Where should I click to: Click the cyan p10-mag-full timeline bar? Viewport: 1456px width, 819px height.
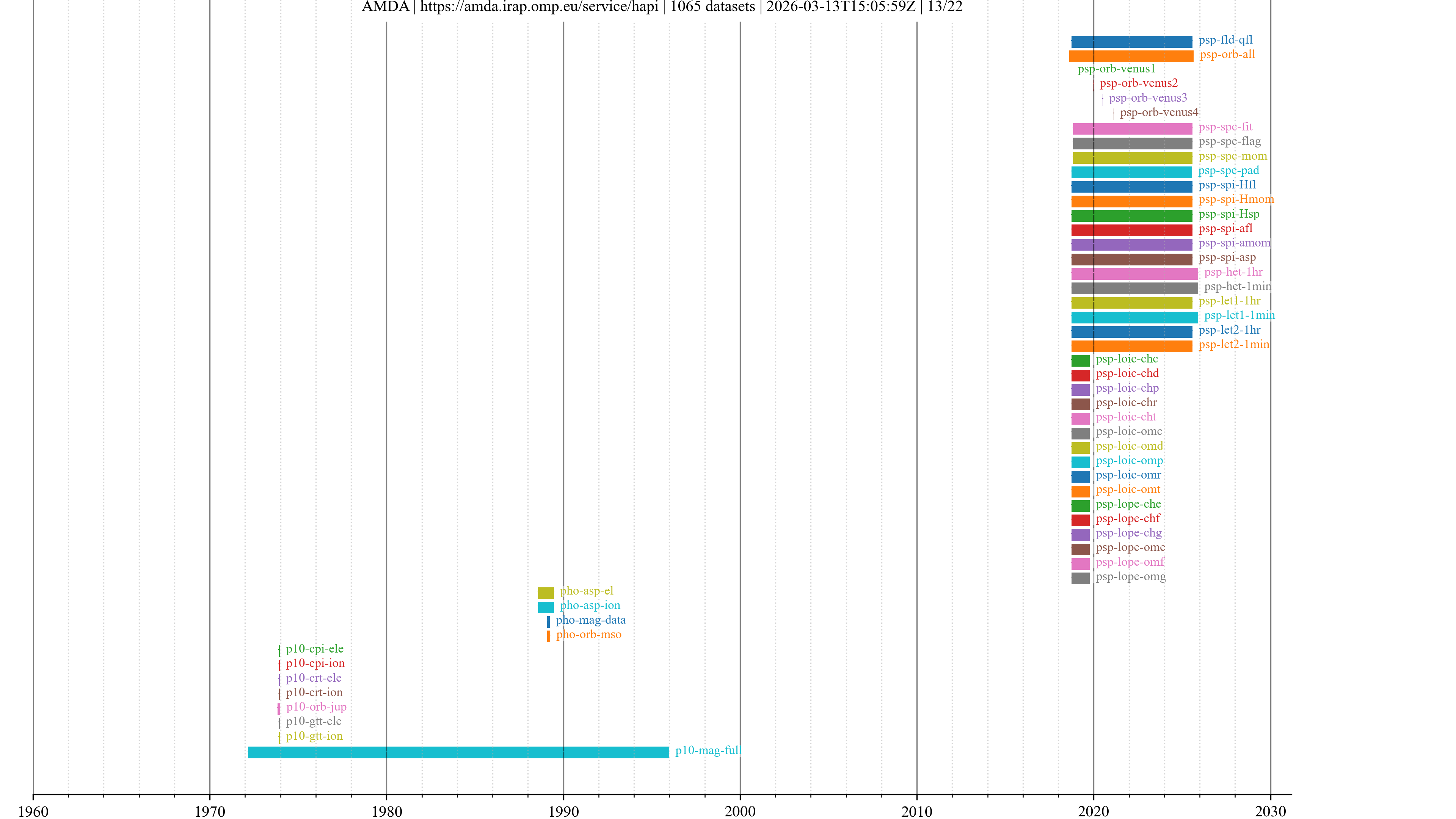[x=458, y=752]
